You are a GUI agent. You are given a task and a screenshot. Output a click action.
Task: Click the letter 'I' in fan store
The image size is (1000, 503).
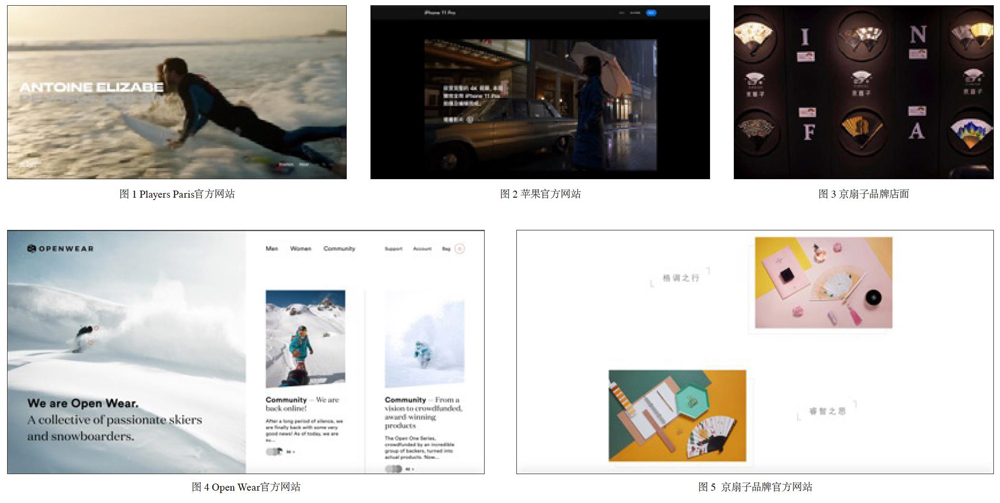(805, 36)
